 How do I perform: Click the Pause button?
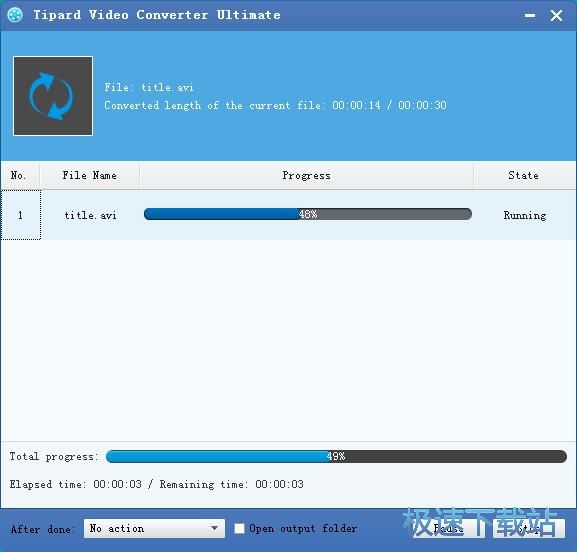click(x=448, y=528)
